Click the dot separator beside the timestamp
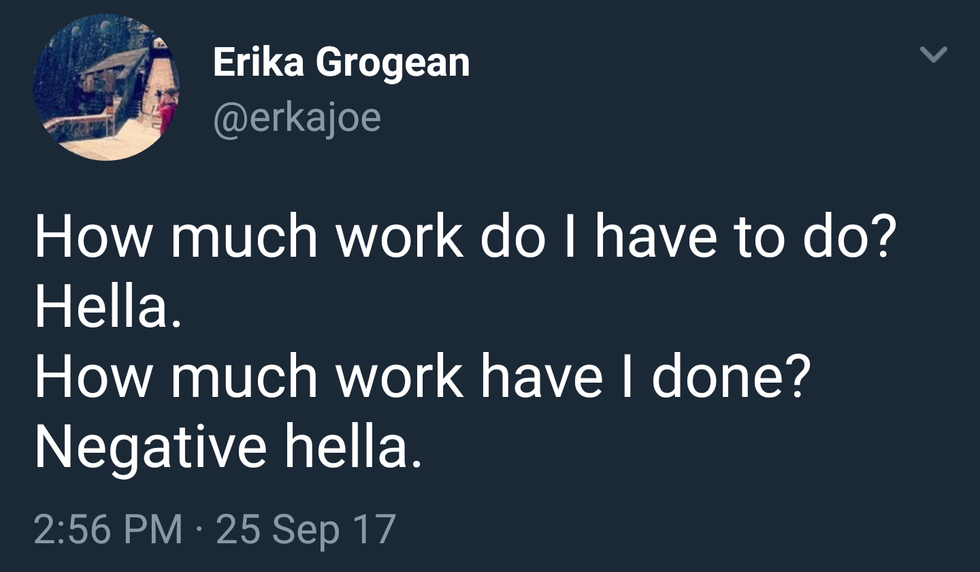Viewport: 980px width, 572px height. (x=199, y=528)
